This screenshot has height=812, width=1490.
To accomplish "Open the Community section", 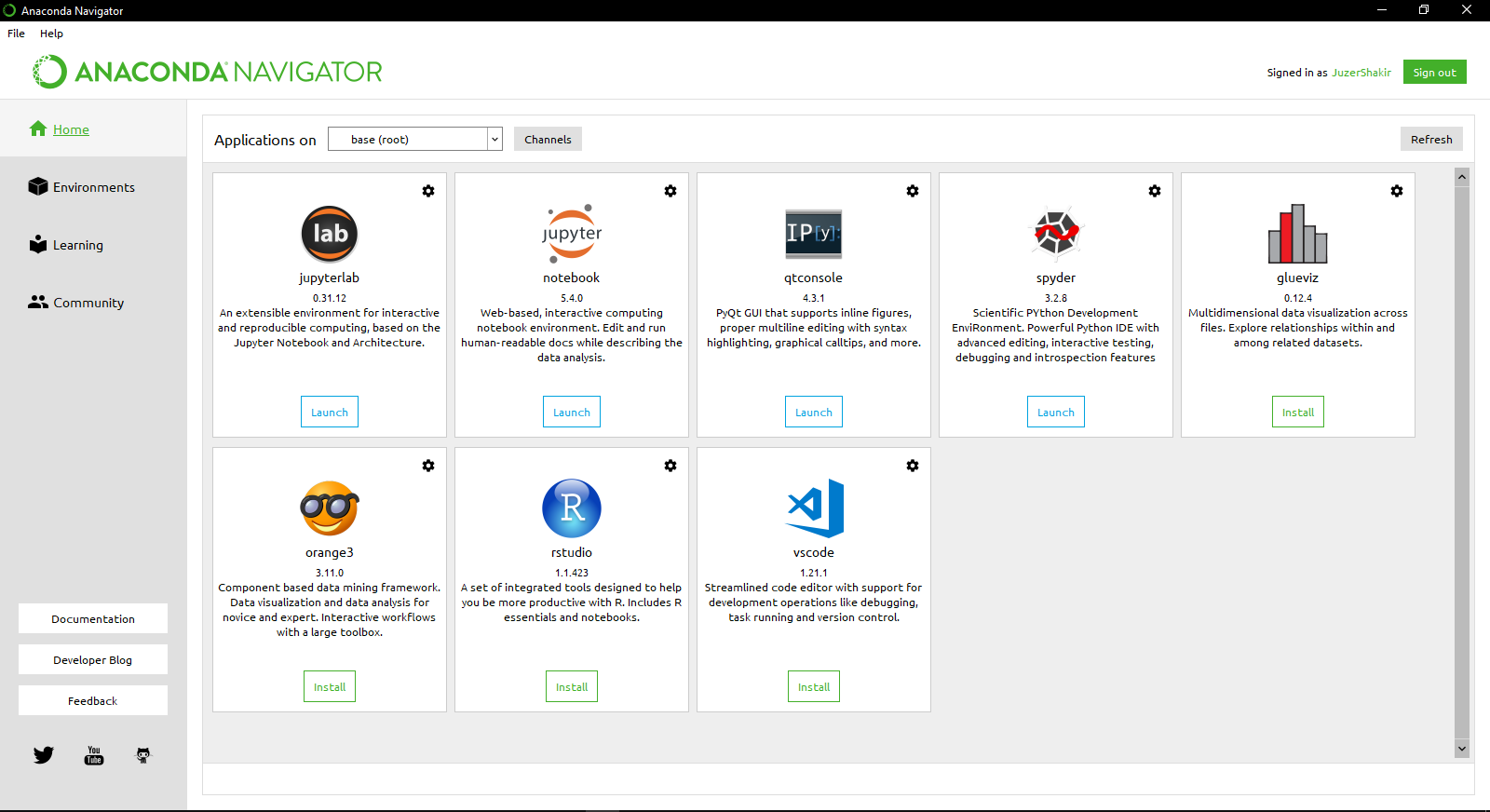I will (x=76, y=303).
